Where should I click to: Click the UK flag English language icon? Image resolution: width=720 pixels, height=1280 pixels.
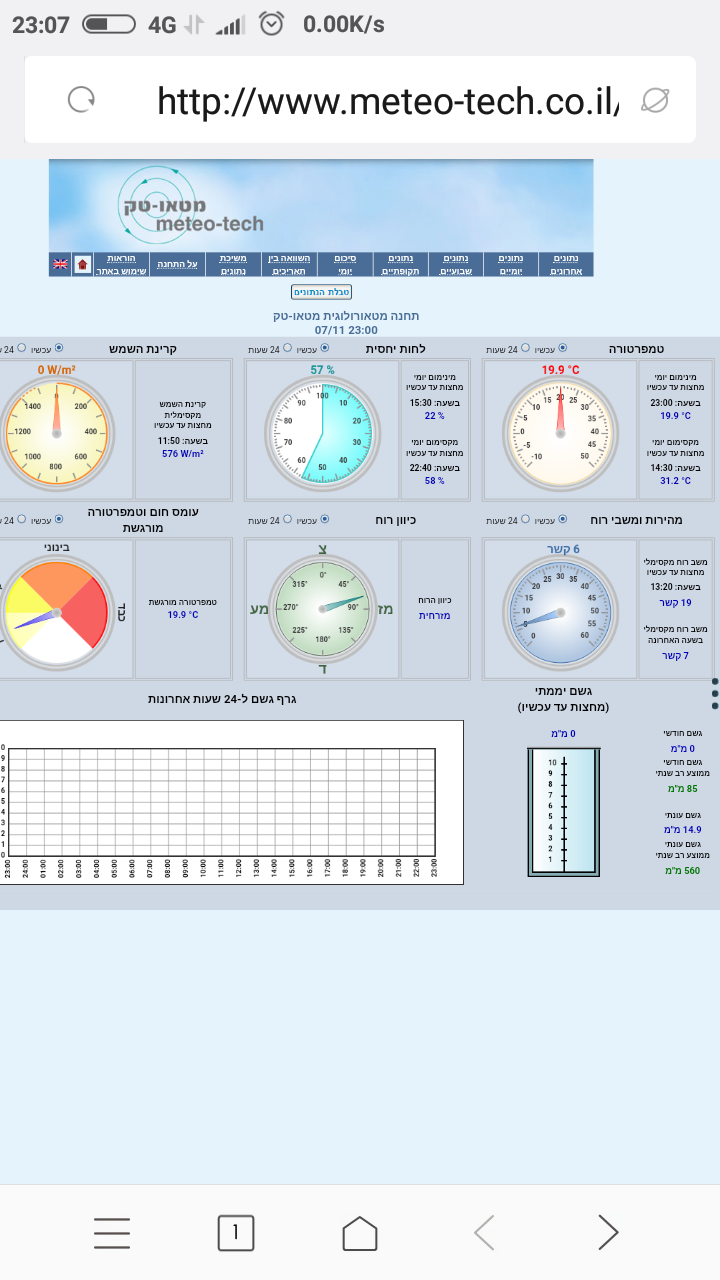tap(60, 264)
